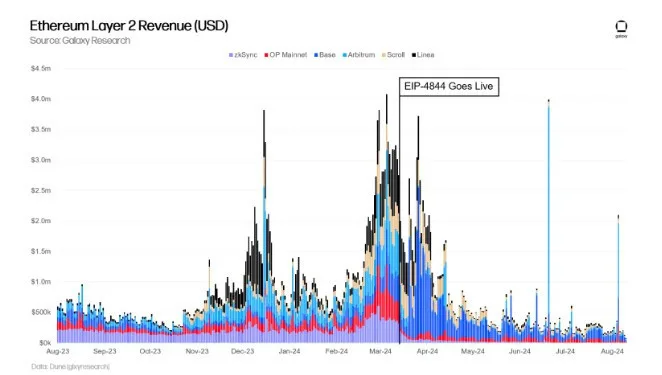
Task: Click the Jan-24 x-axis label
Action: [290, 351]
